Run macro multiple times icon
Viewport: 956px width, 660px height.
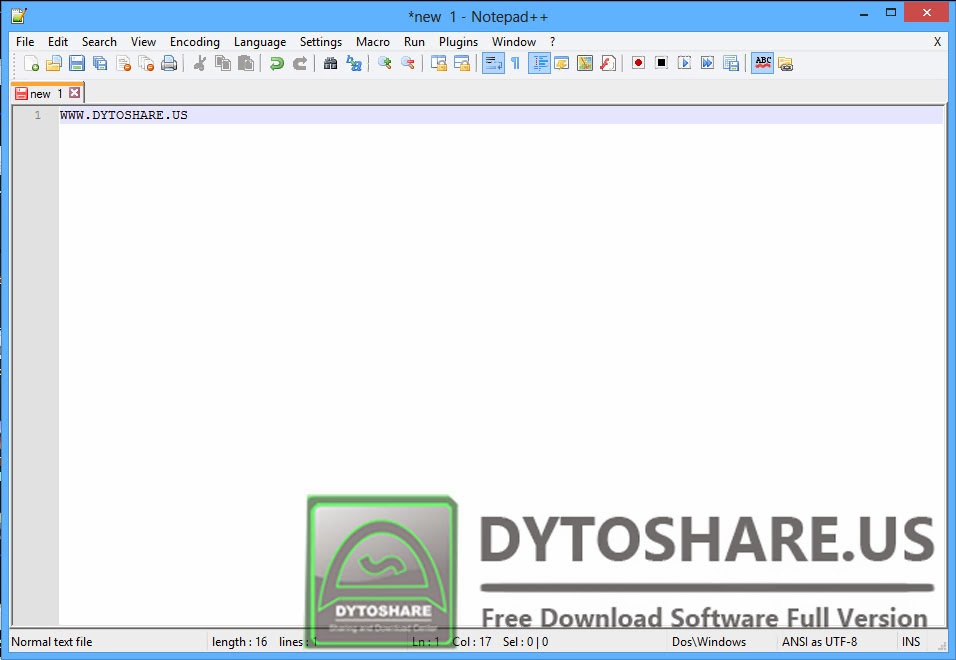click(x=707, y=63)
